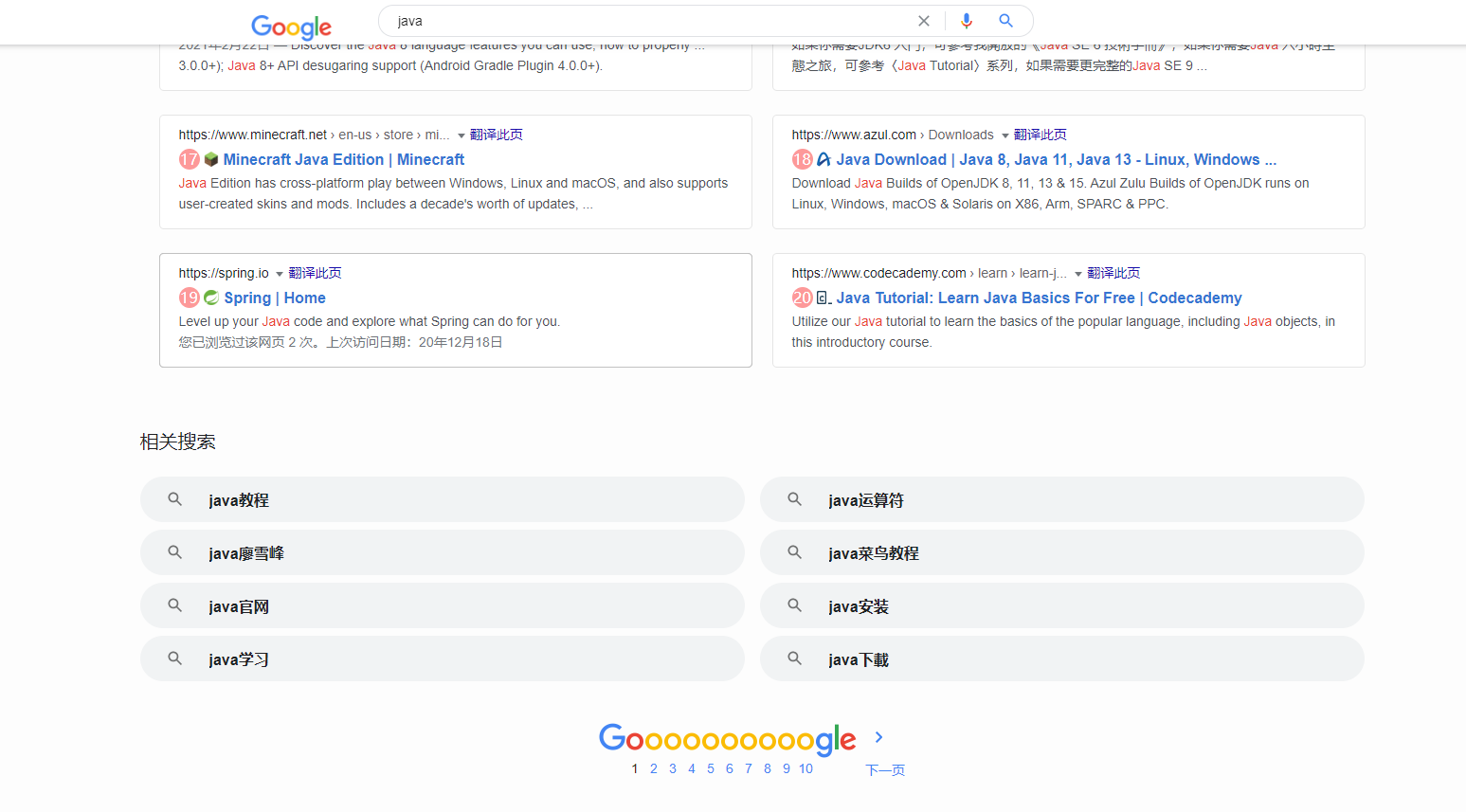Click the magnifier icon beside java教程

pos(174,499)
